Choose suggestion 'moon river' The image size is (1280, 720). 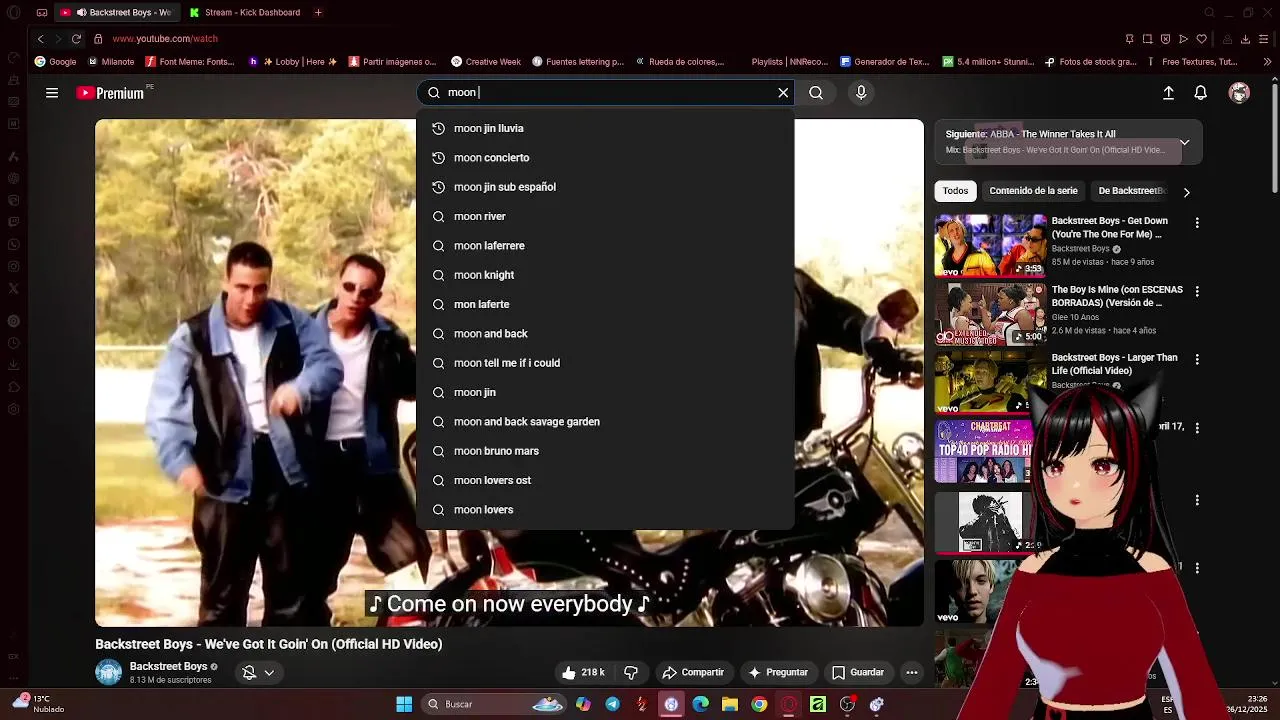pyautogui.click(x=605, y=216)
